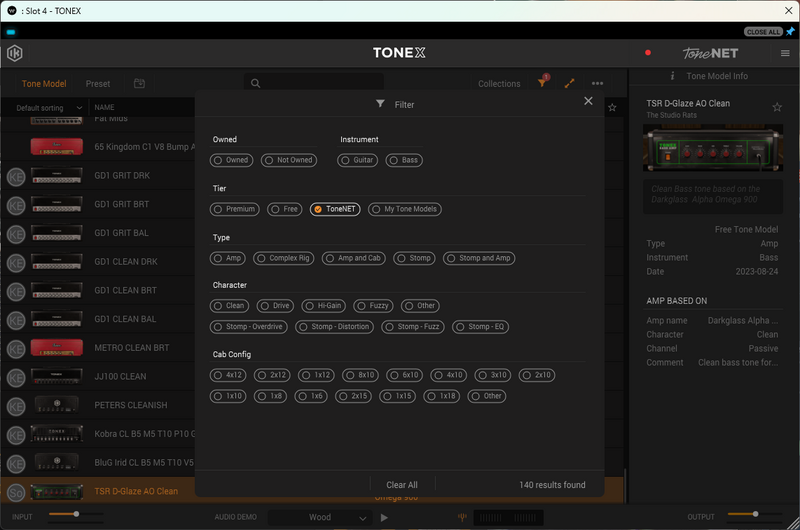Click the search input field

click(314, 83)
